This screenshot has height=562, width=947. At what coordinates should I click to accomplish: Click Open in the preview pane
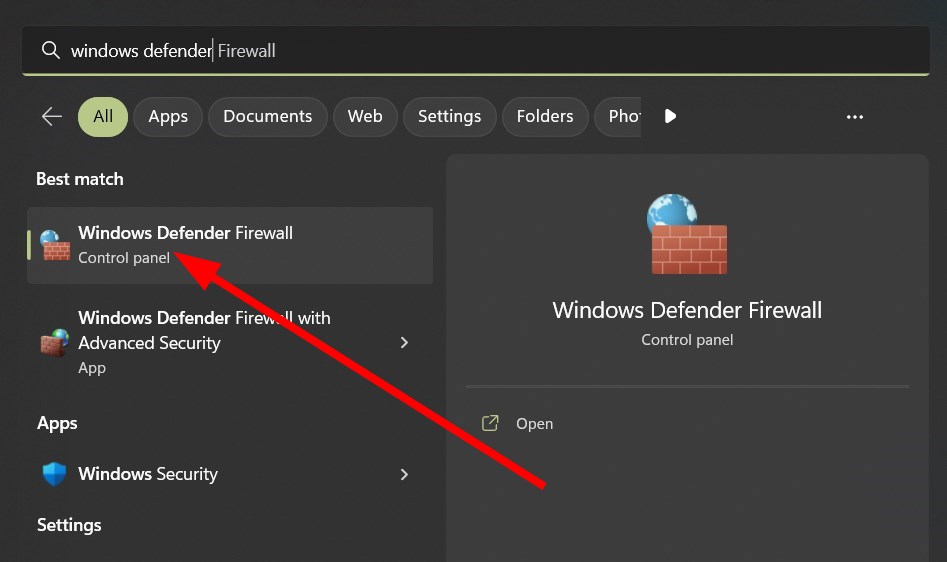click(534, 424)
